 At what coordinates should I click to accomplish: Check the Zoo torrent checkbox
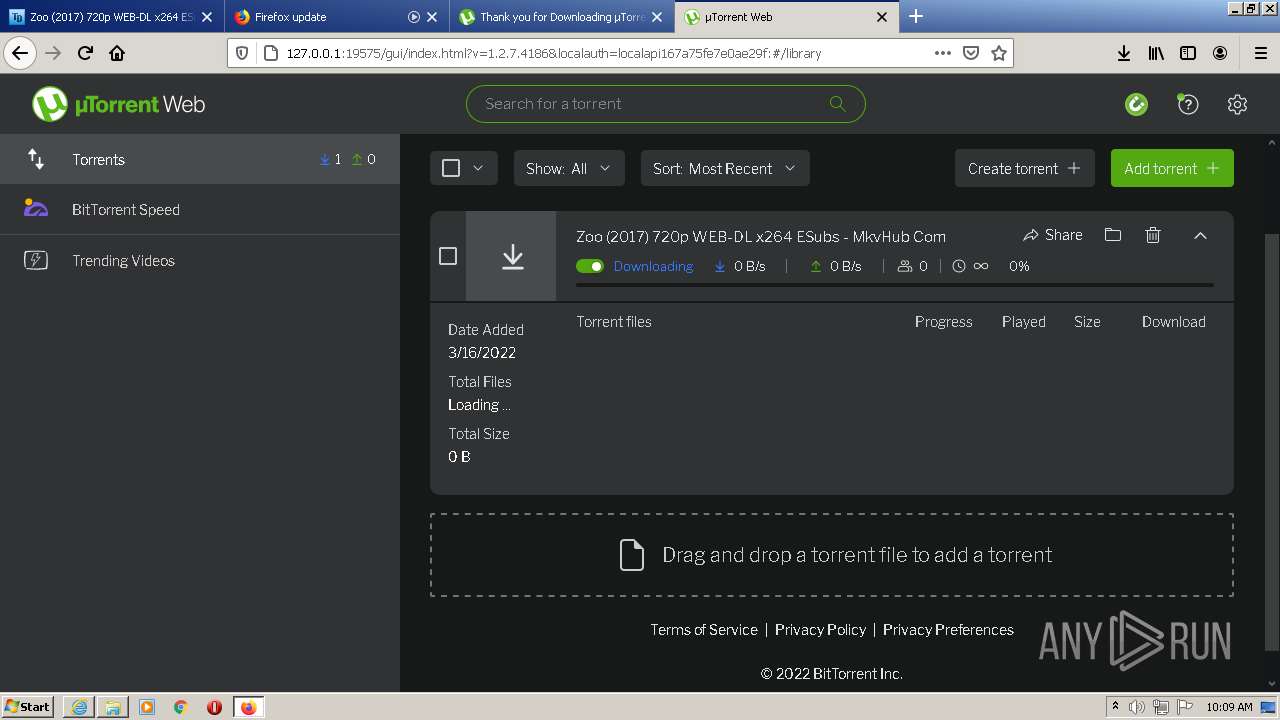(x=448, y=256)
